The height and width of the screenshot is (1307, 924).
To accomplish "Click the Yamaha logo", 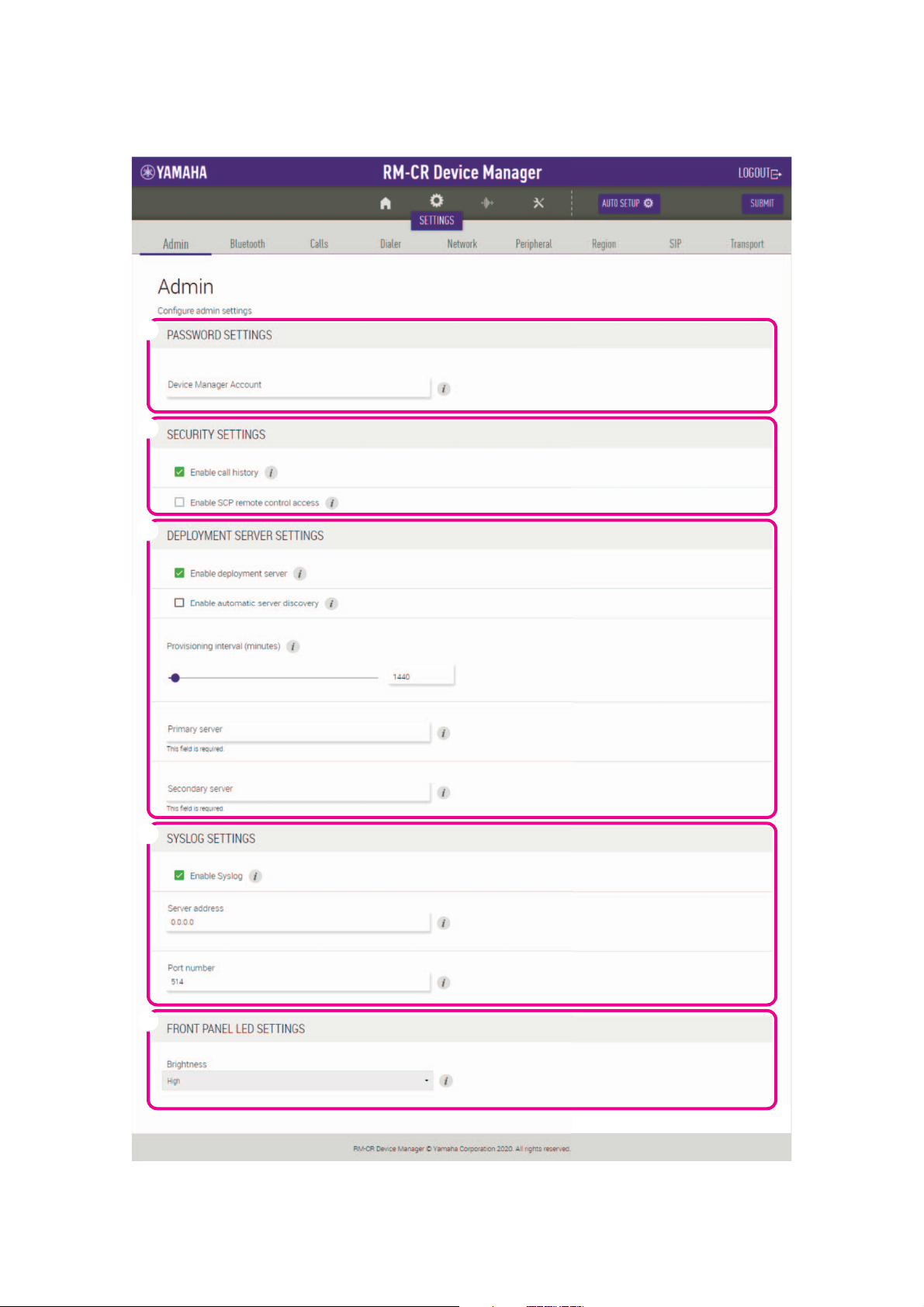I will click(174, 172).
